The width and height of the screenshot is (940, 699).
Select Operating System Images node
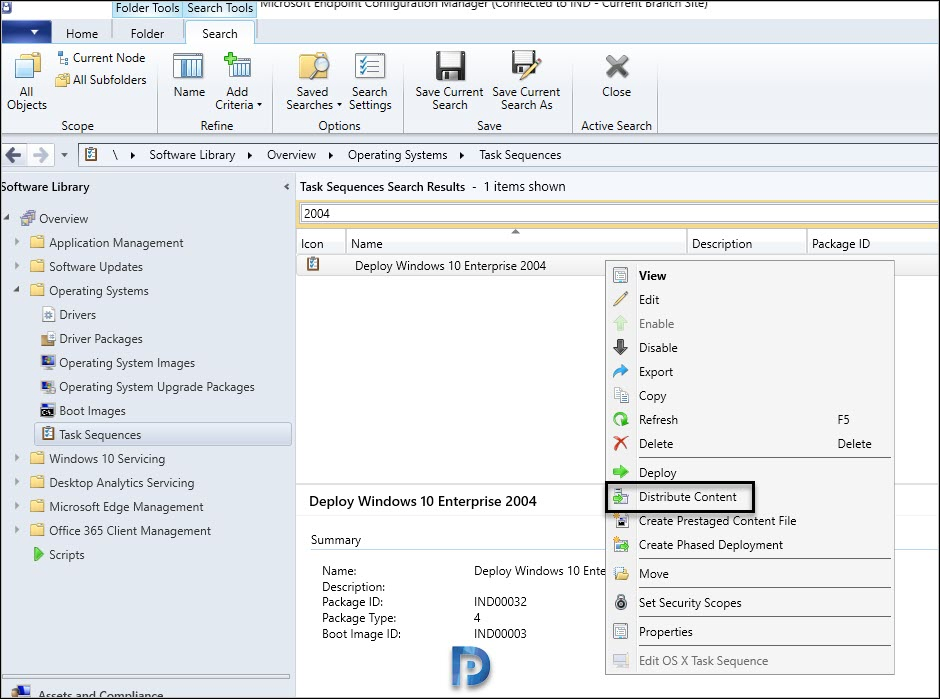pyautogui.click(x=118, y=363)
